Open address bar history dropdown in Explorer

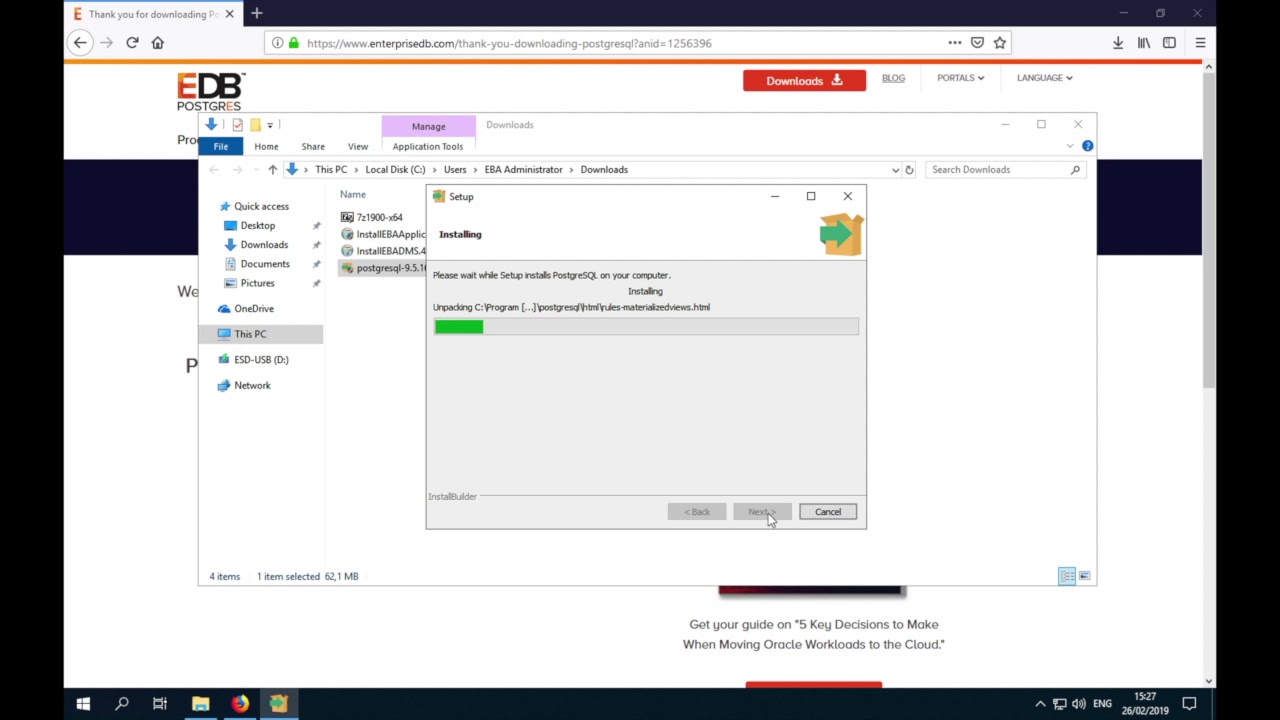click(x=895, y=170)
